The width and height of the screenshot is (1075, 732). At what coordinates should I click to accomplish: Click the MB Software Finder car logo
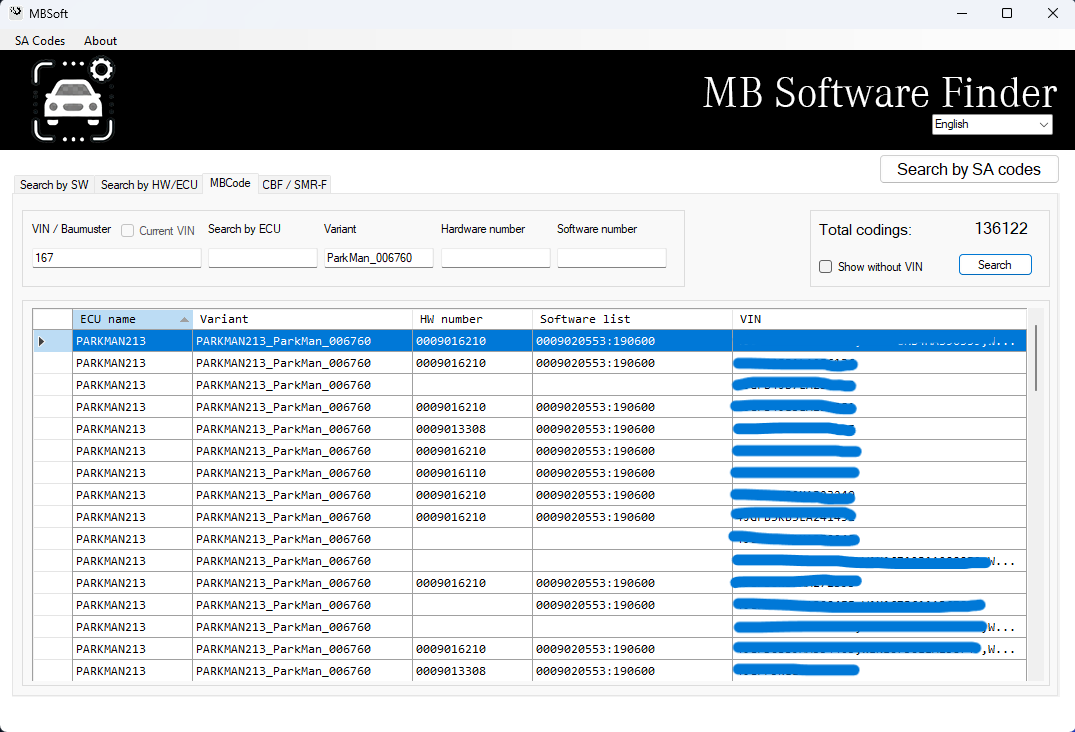click(74, 100)
